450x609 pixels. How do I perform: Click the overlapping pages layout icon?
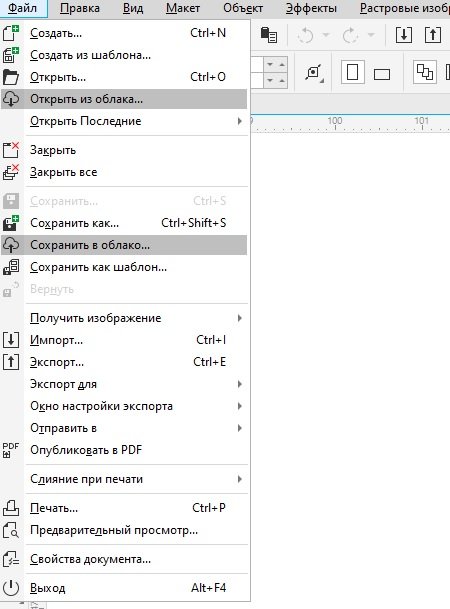tap(425, 72)
